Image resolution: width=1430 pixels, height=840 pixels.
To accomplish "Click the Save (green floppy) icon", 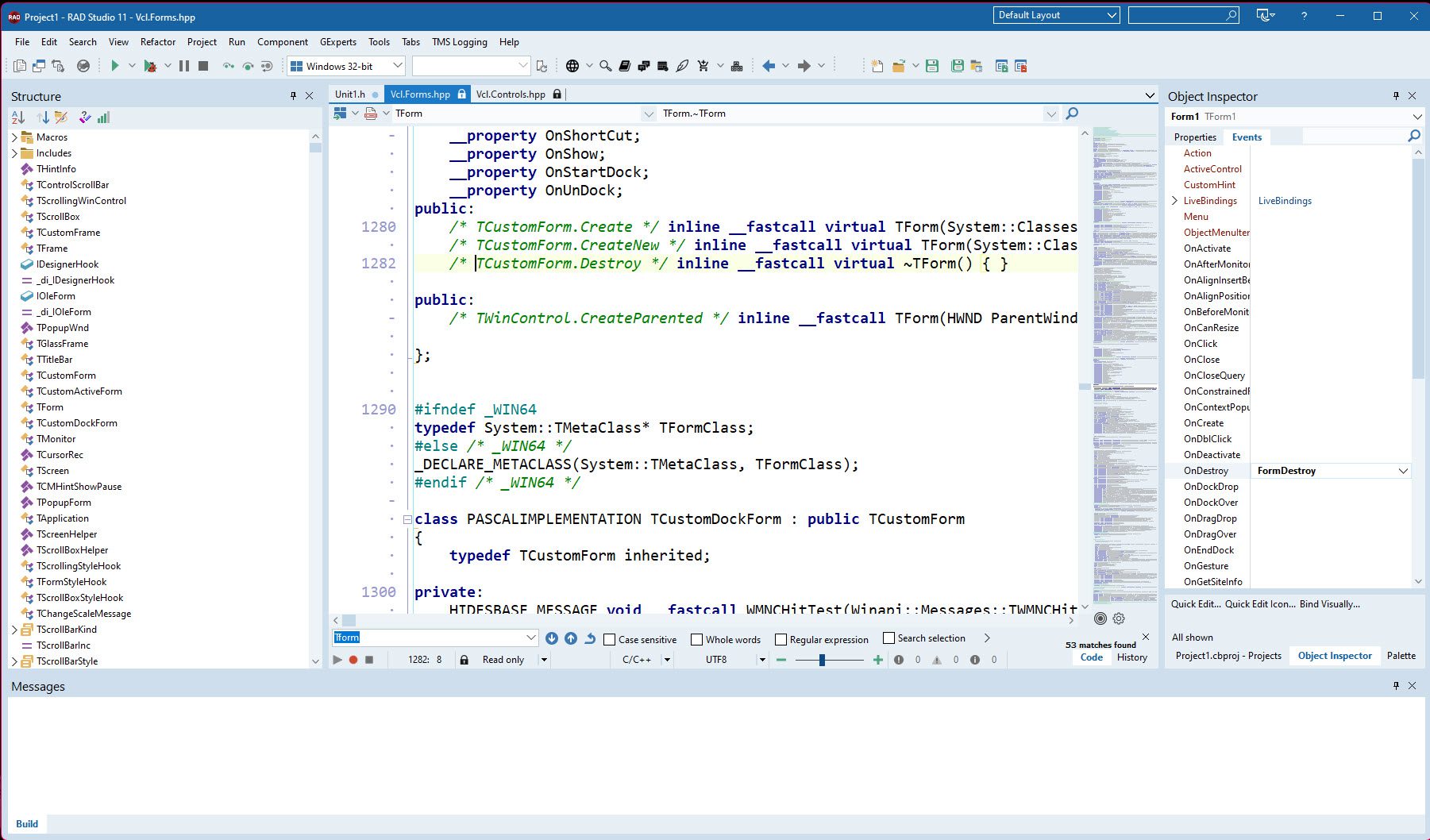I will coord(932,66).
